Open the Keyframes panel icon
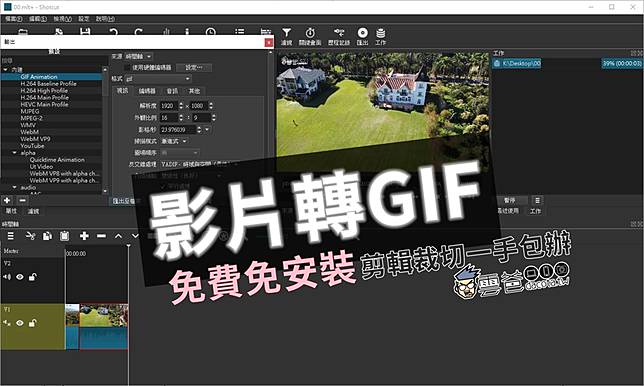This screenshot has height=386, width=644. (310, 37)
